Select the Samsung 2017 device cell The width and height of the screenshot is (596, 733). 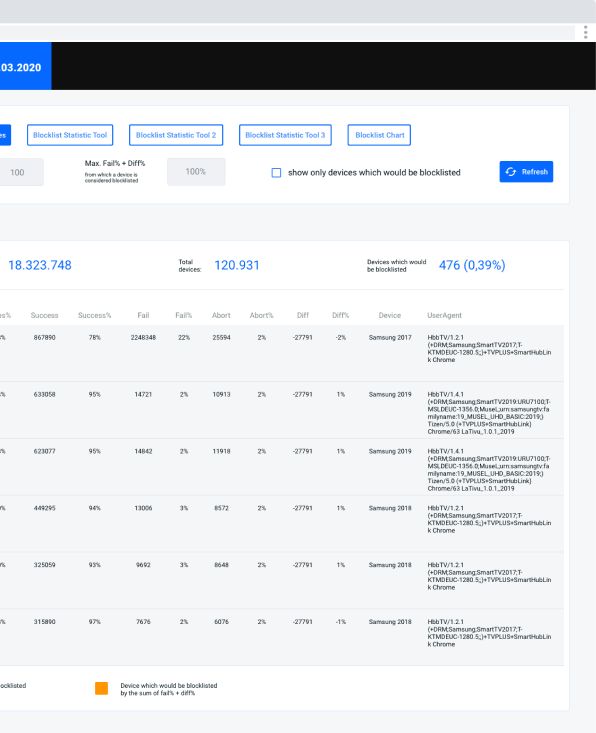point(390,338)
